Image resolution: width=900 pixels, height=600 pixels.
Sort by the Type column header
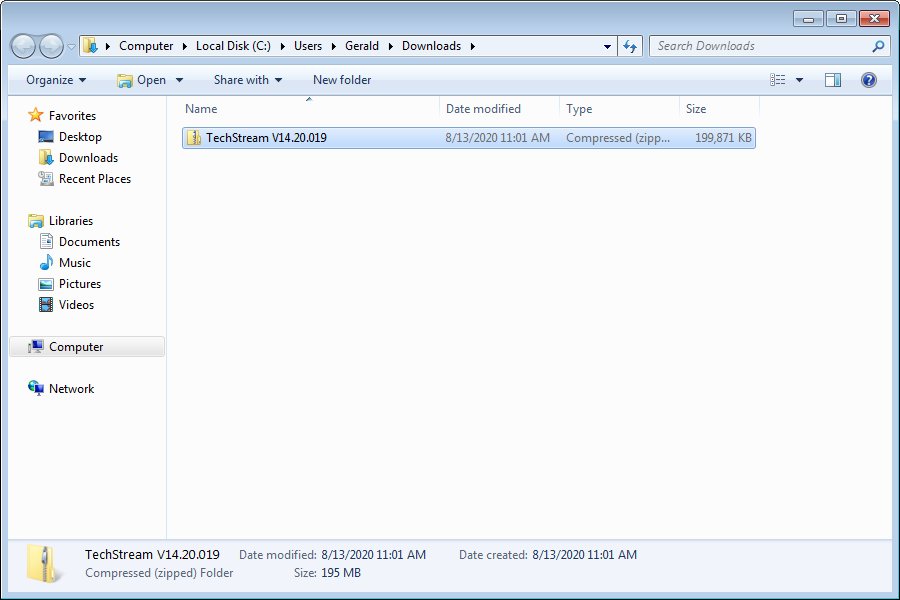(x=619, y=109)
